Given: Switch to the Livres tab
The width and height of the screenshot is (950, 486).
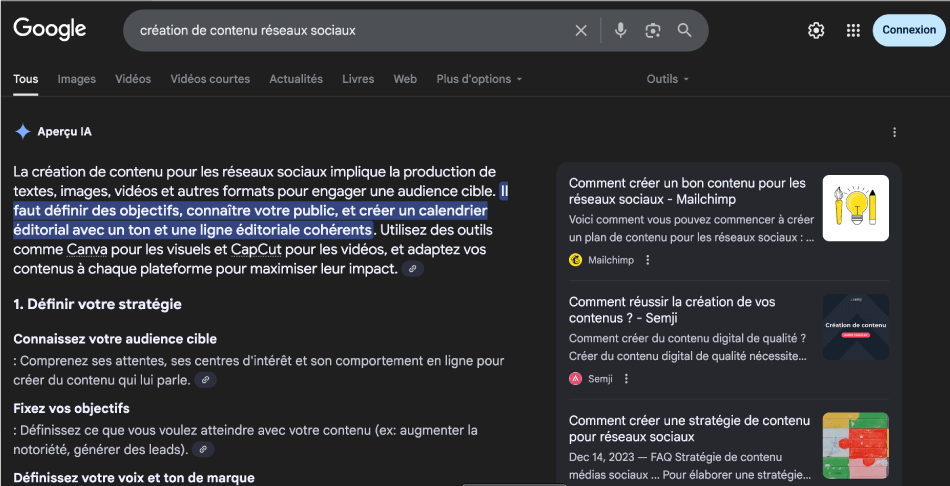Looking at the screenshot, I should [358, 79].
